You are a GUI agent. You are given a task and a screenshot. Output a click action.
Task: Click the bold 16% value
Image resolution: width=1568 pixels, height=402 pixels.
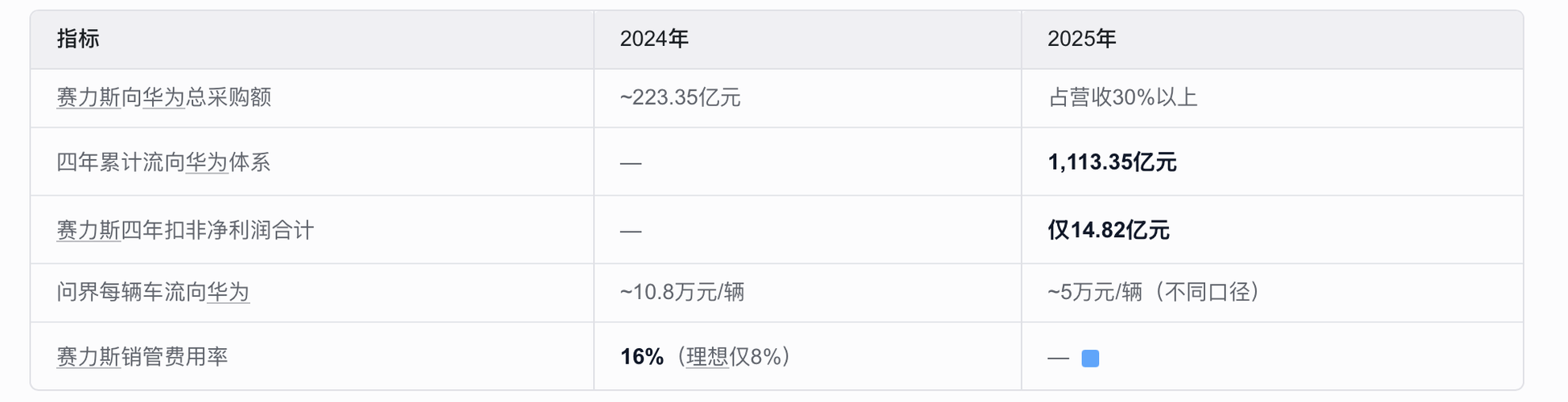tap(642, 356)
